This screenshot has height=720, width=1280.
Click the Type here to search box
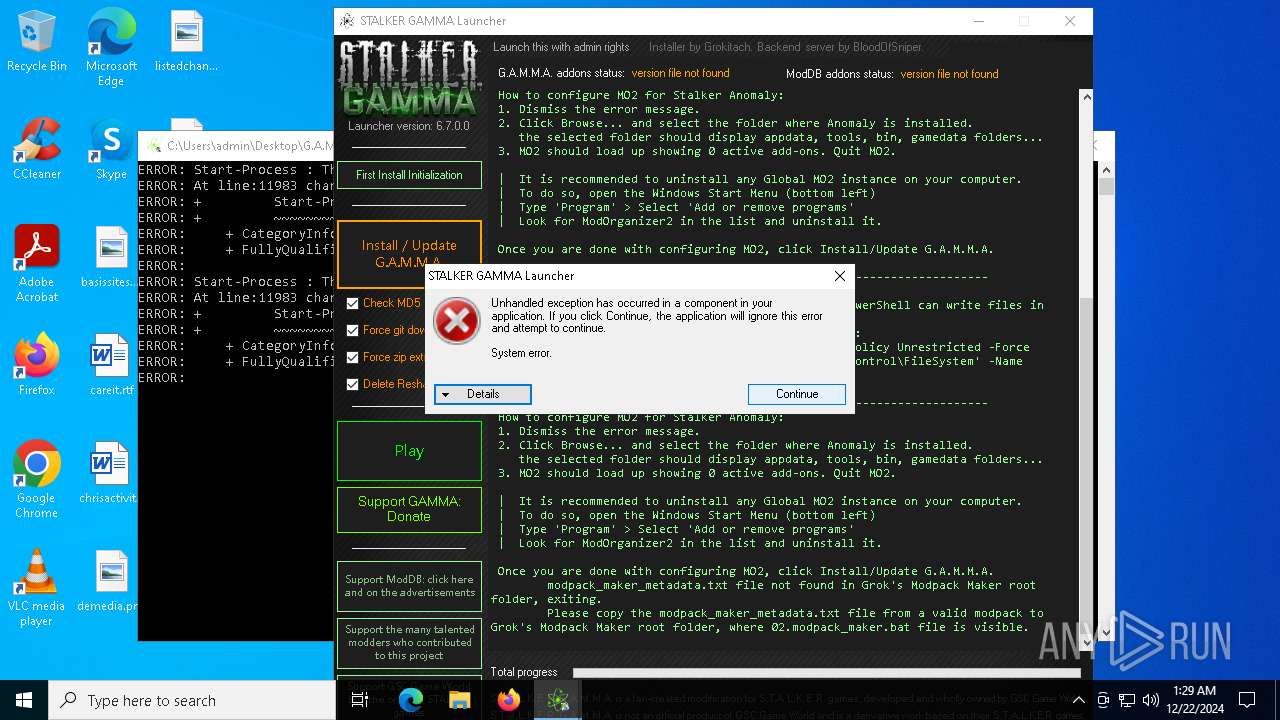coord(192,700)
